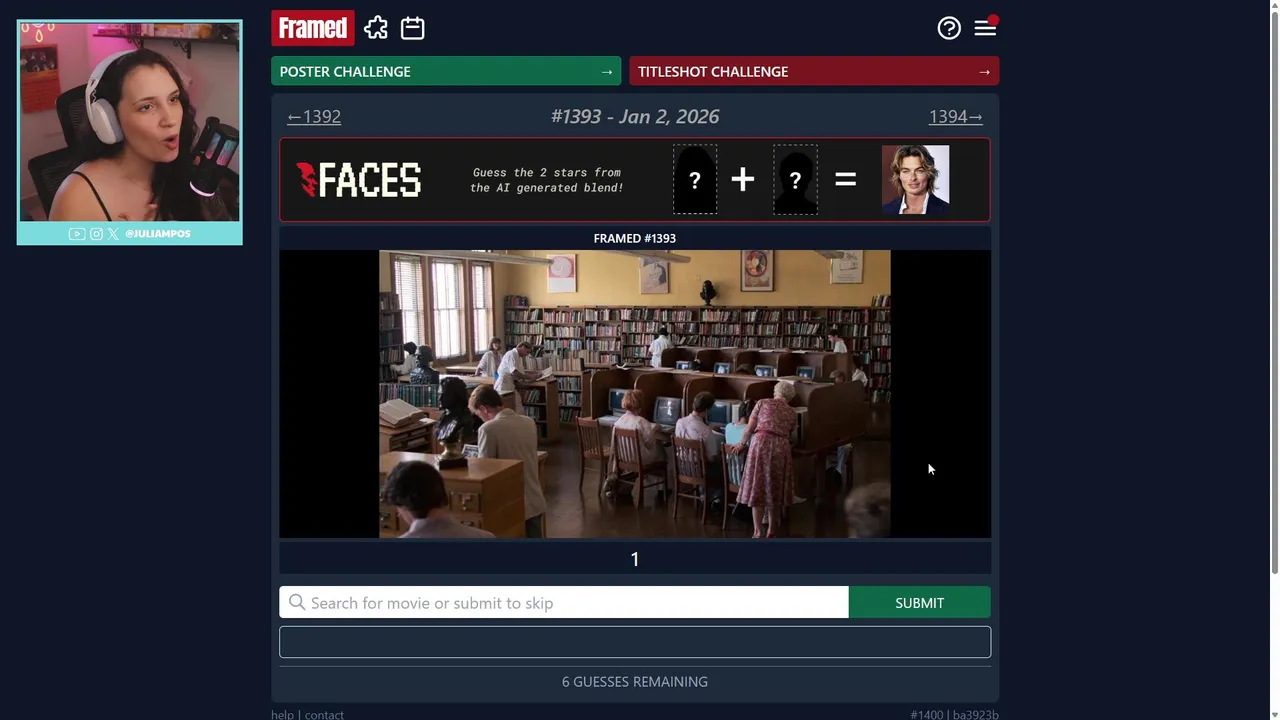The height and width of the screenshot is (720, 1280).
Task: Click the 'Guess the 2 stars' text
Action: click(x=547, y=180)
